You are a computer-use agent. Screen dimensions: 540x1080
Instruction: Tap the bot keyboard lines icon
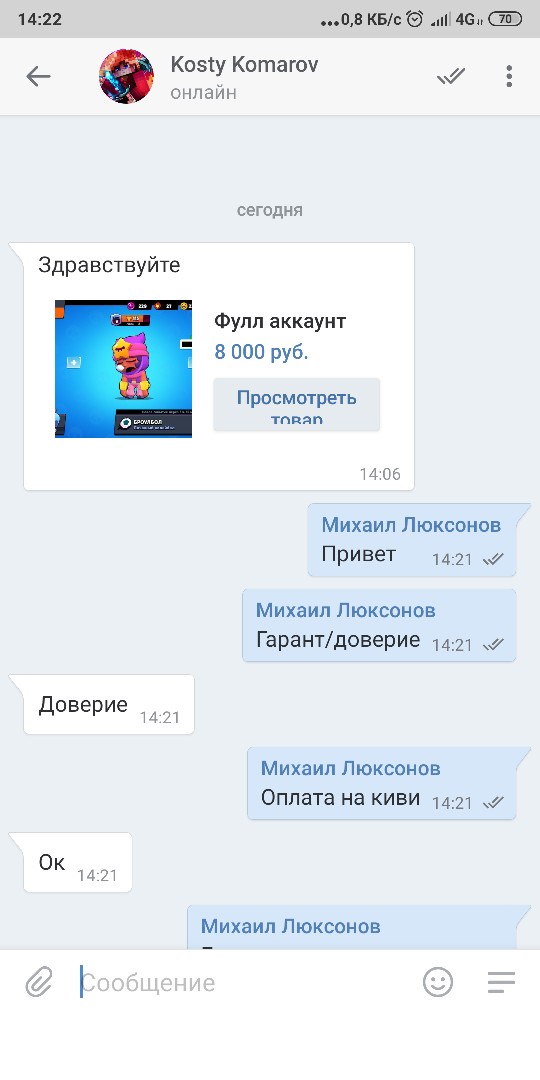[501, 982]
